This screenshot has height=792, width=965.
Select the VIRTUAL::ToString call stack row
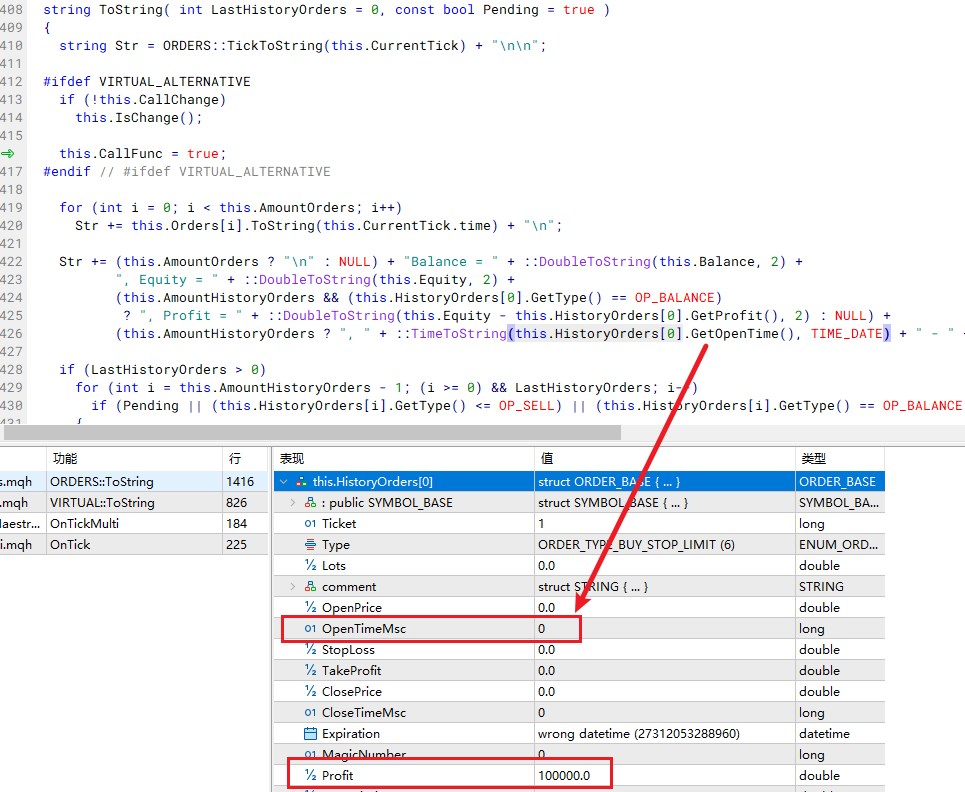[x=134, y=503]
